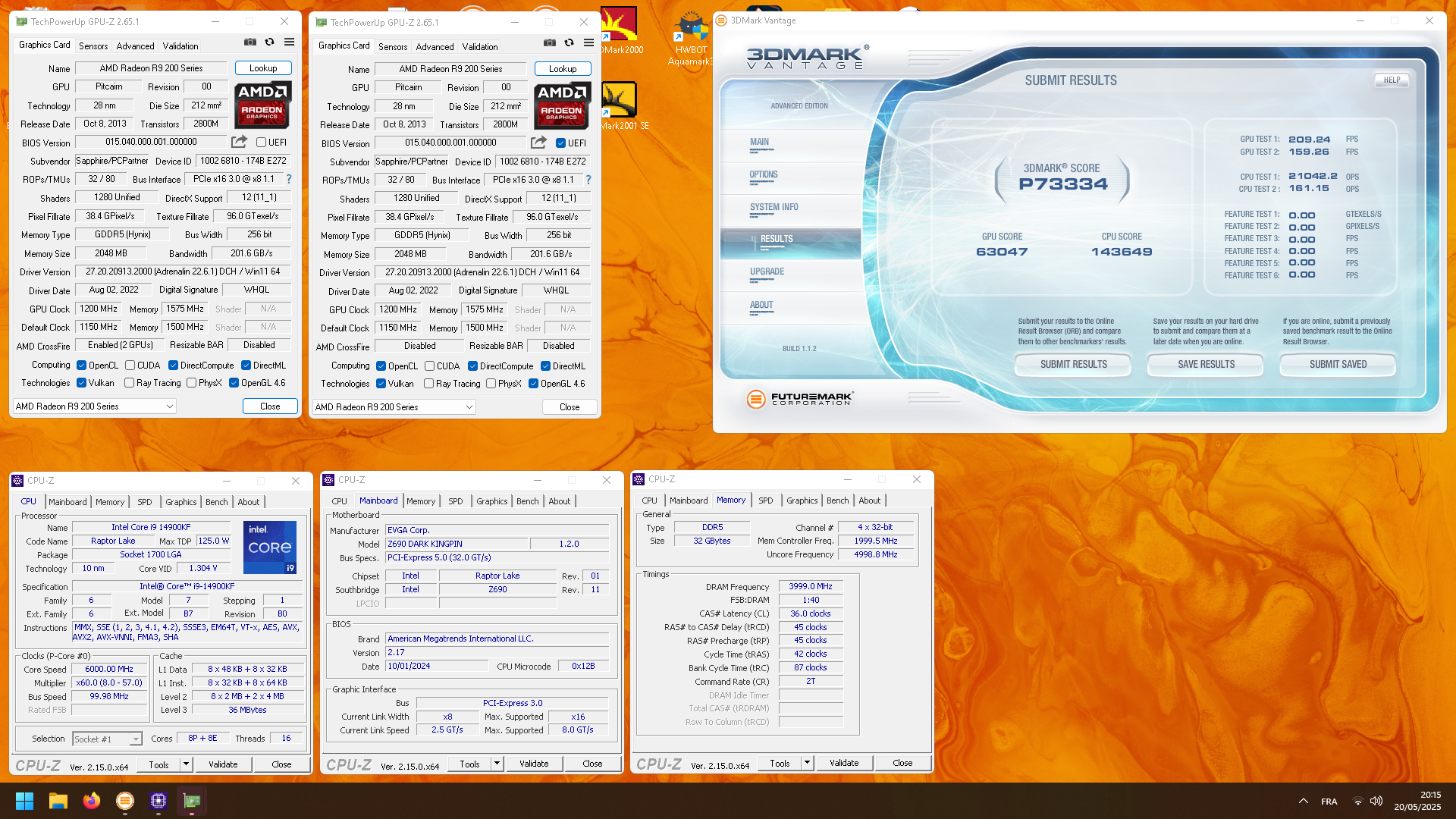Click AMD Radeon logo in right GPU-Z
Image resolution: width=1456 pixels, height=819 pixels.
click(x=562, y=105)
